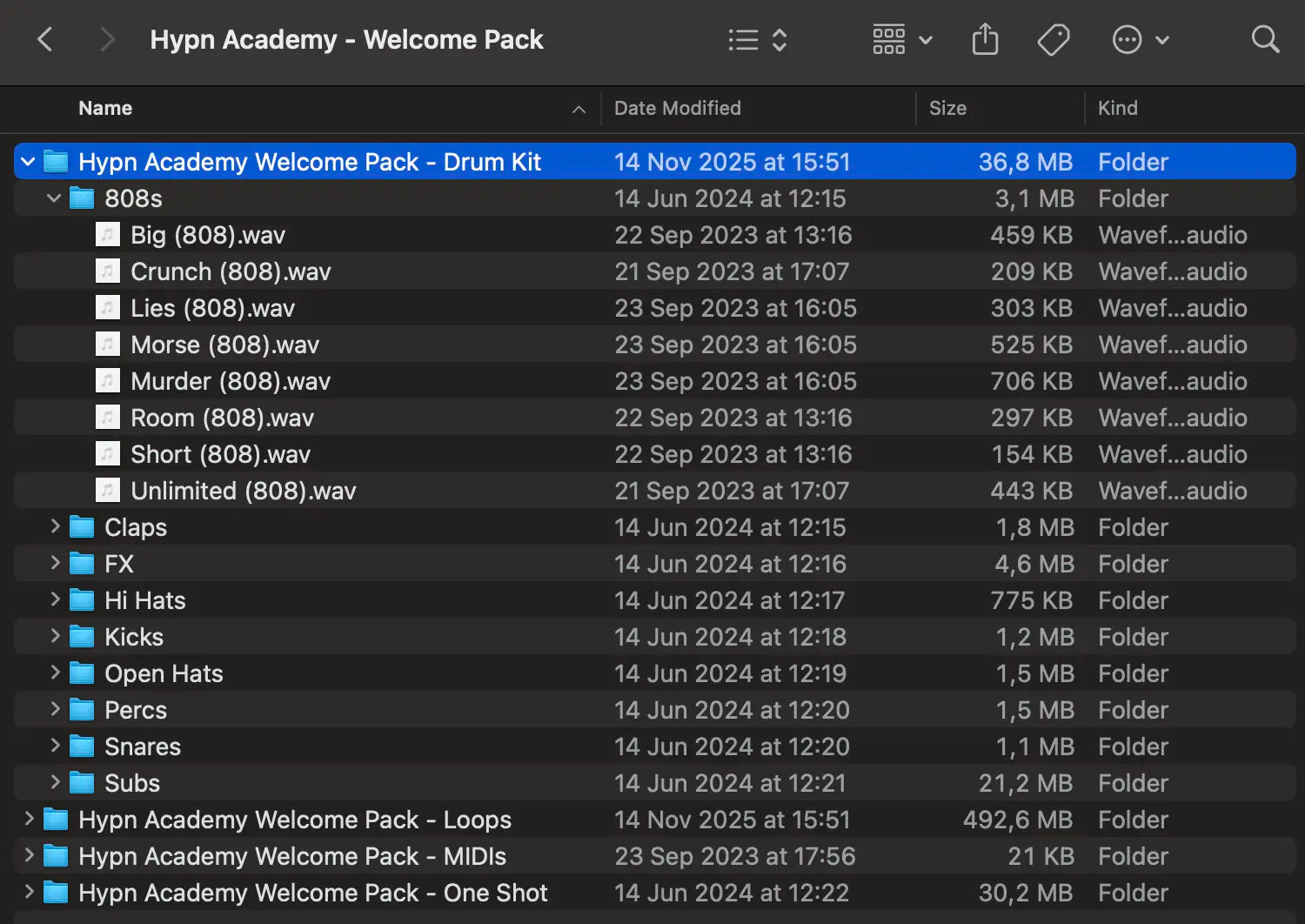
Task: Open the More actions ellipsis icon
Action: click(1127, 39)
